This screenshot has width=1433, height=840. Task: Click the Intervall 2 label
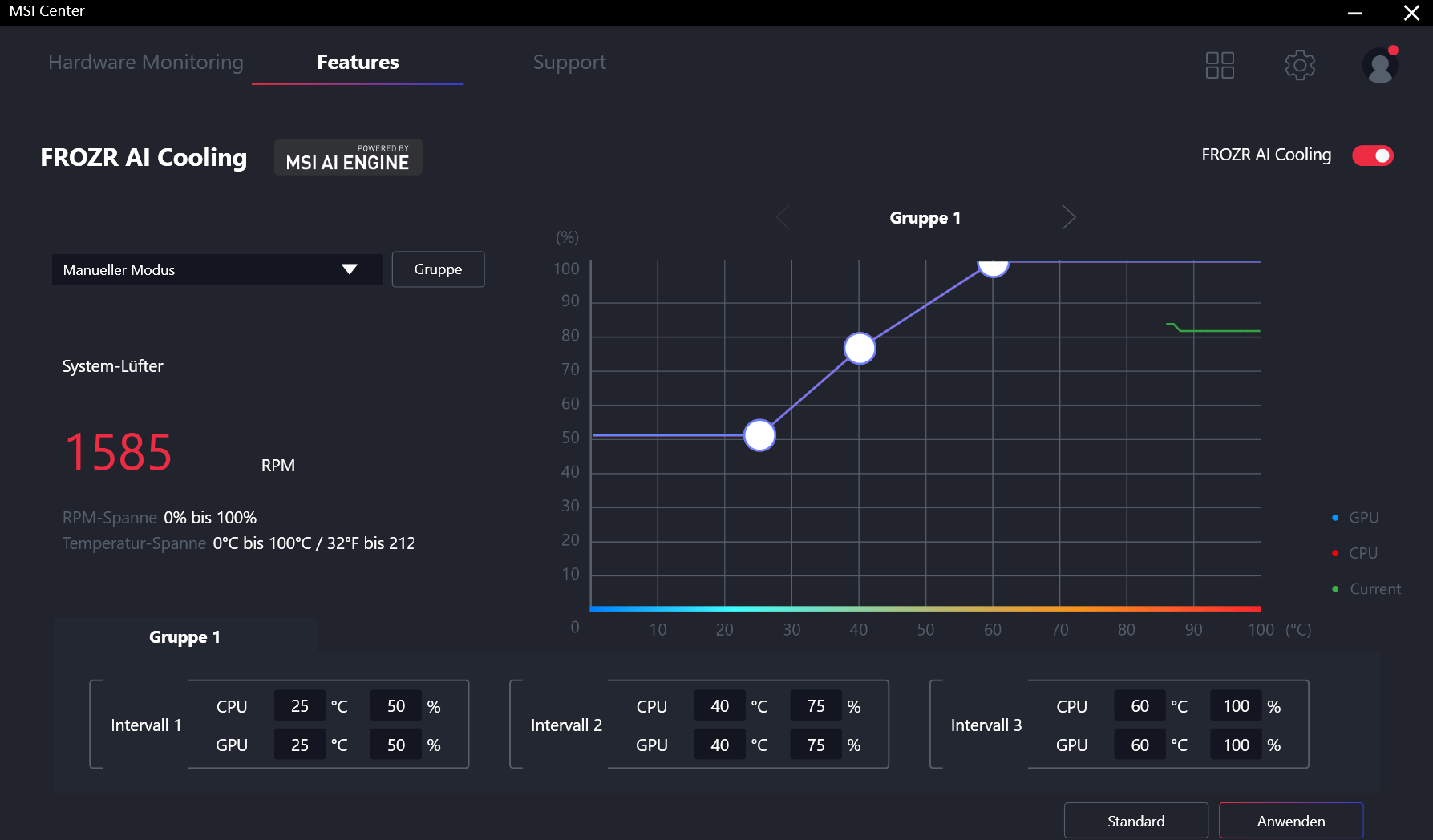pos(566,725)
